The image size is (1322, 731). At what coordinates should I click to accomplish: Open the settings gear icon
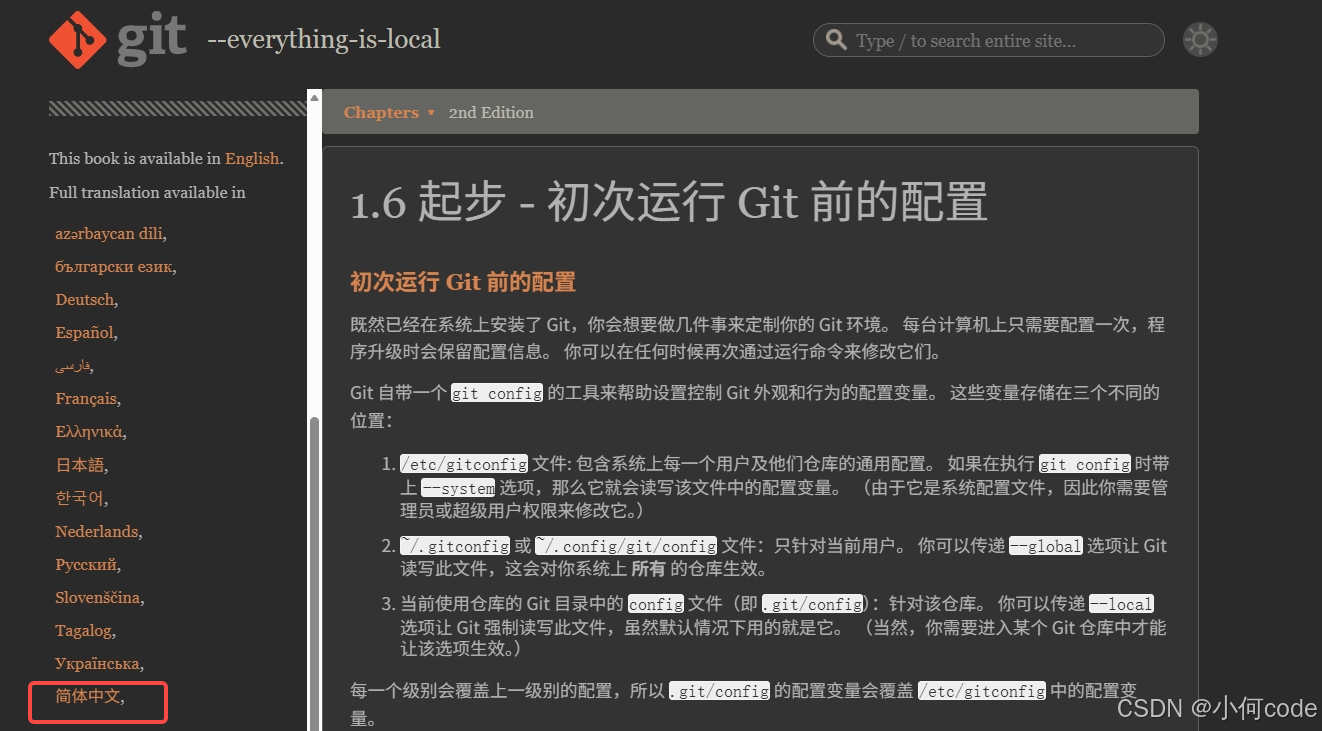1199,39
